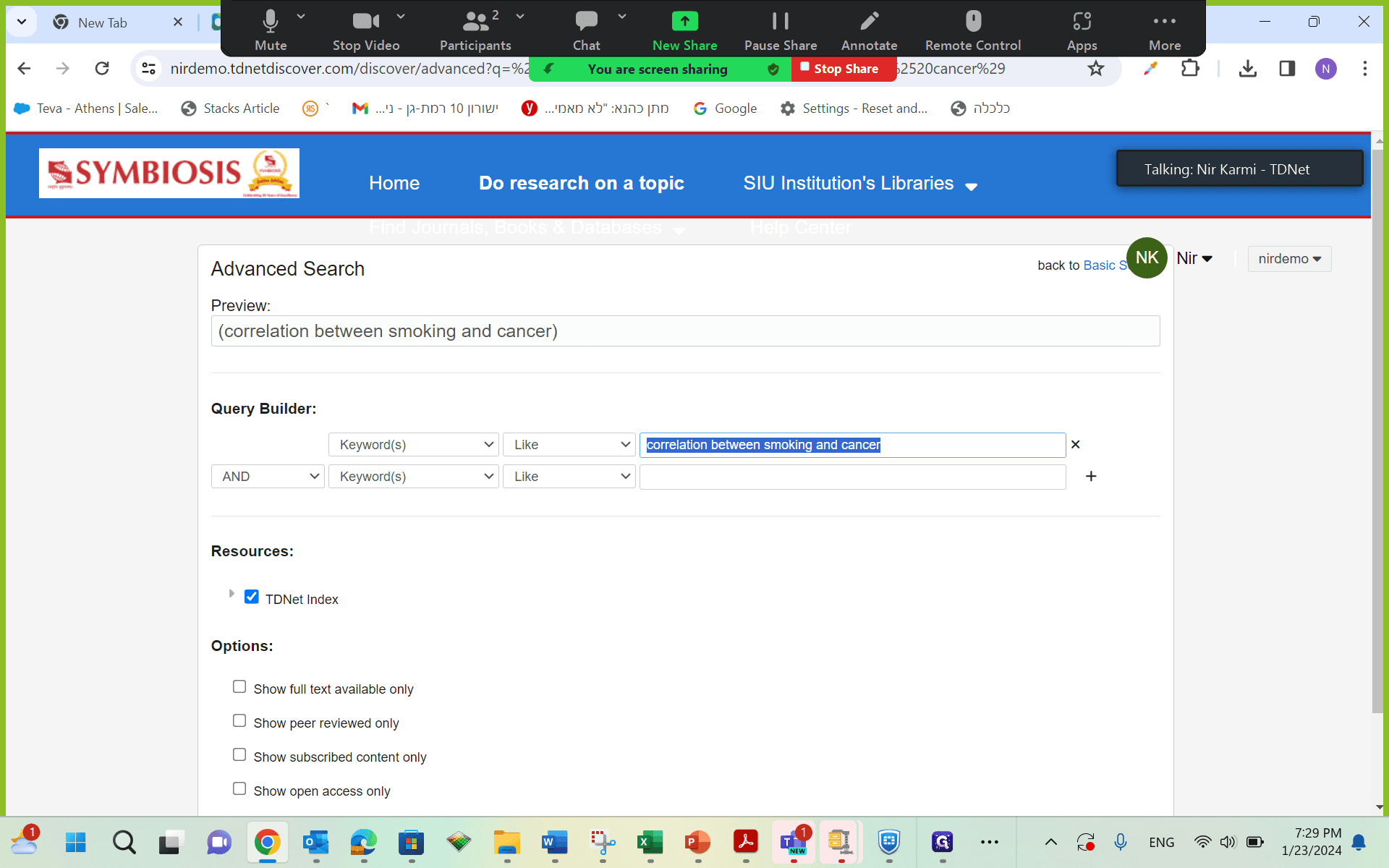Reload the page in Chrome
1389x868 pixels.
coord(102,69)
